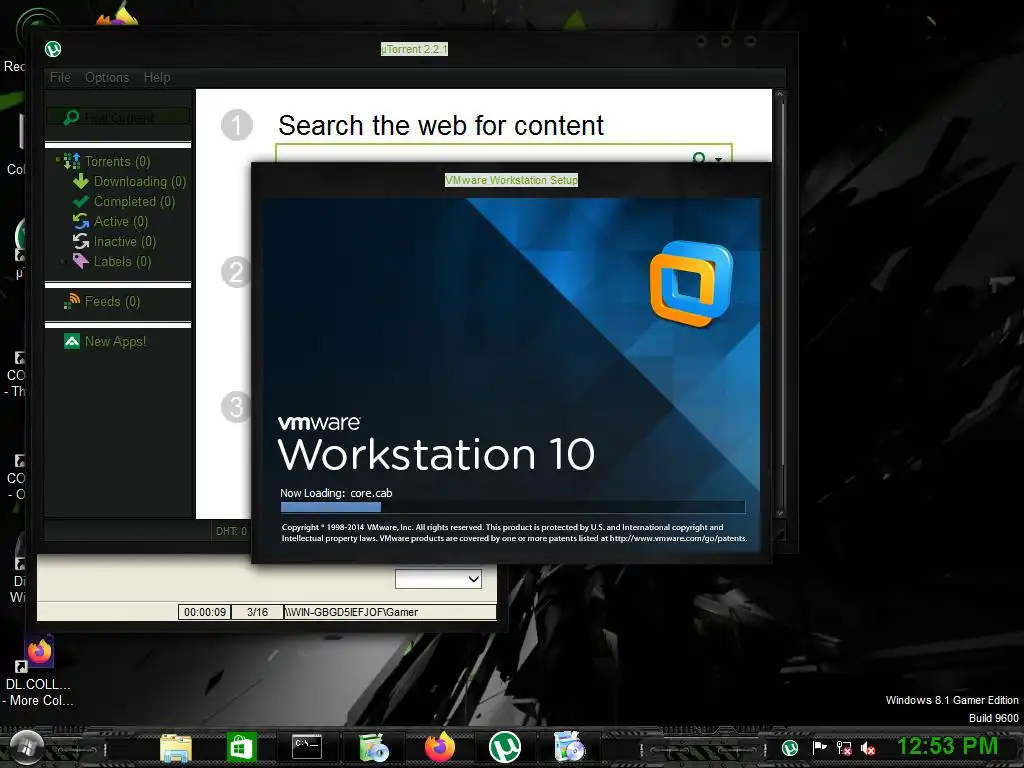Open the Help menu in uTorrent
The width and height of the screenshot is (1024, 768).
pyautogui.click(x=157, y=77)
